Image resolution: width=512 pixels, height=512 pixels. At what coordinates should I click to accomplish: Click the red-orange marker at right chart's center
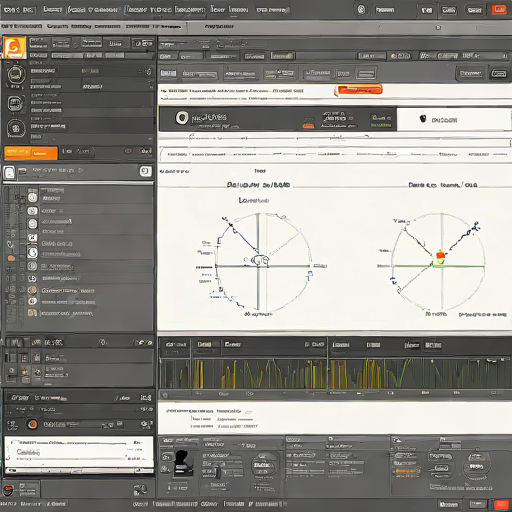(x=440, y=254)
